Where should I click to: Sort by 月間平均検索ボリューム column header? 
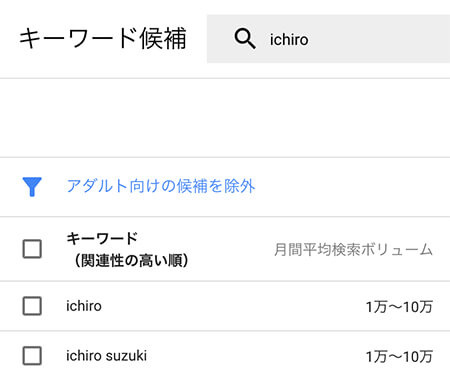353,250
